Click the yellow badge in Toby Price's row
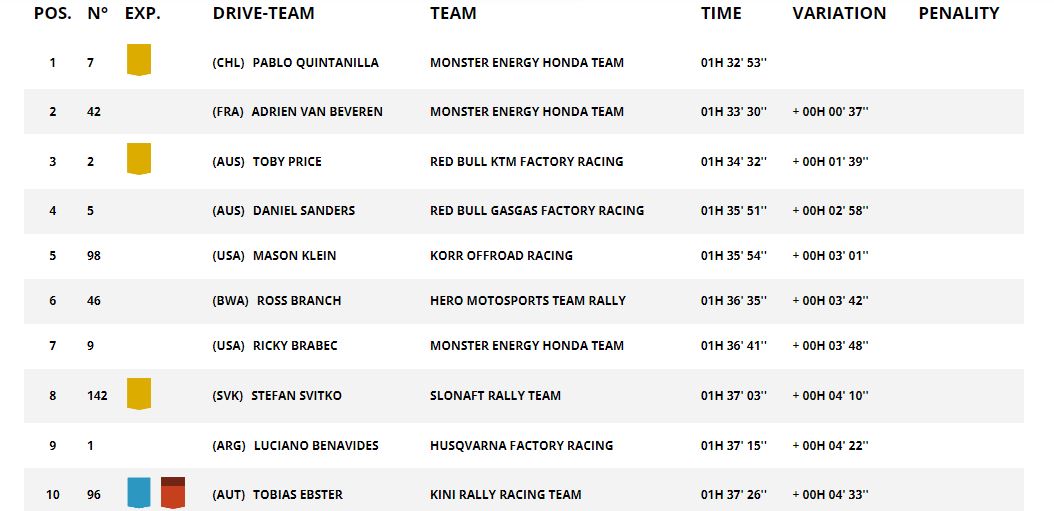The image size is (1054, 511). point(139,159)
